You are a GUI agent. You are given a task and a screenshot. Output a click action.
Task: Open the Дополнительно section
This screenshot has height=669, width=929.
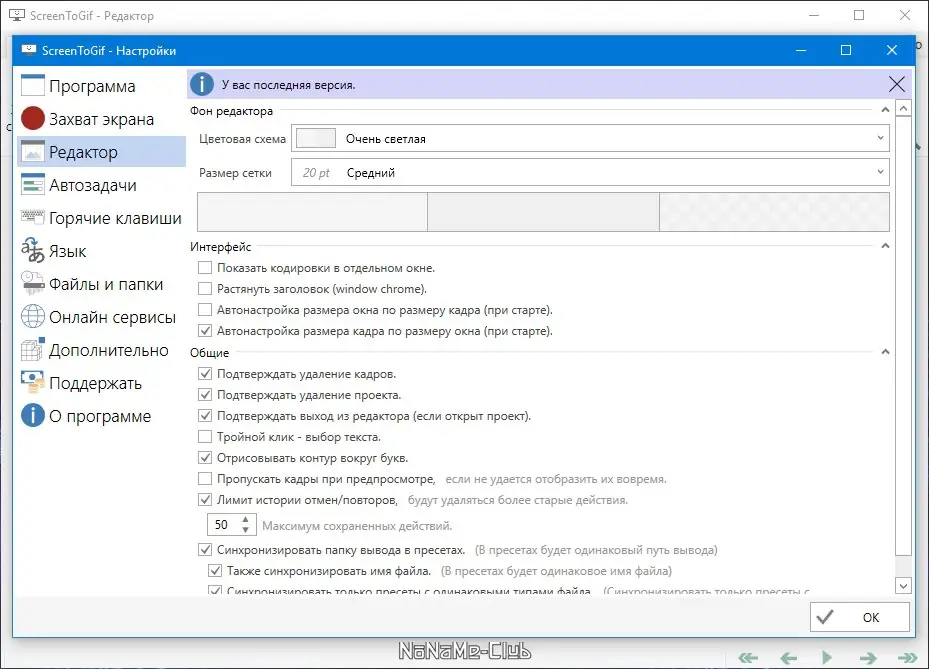101,351
